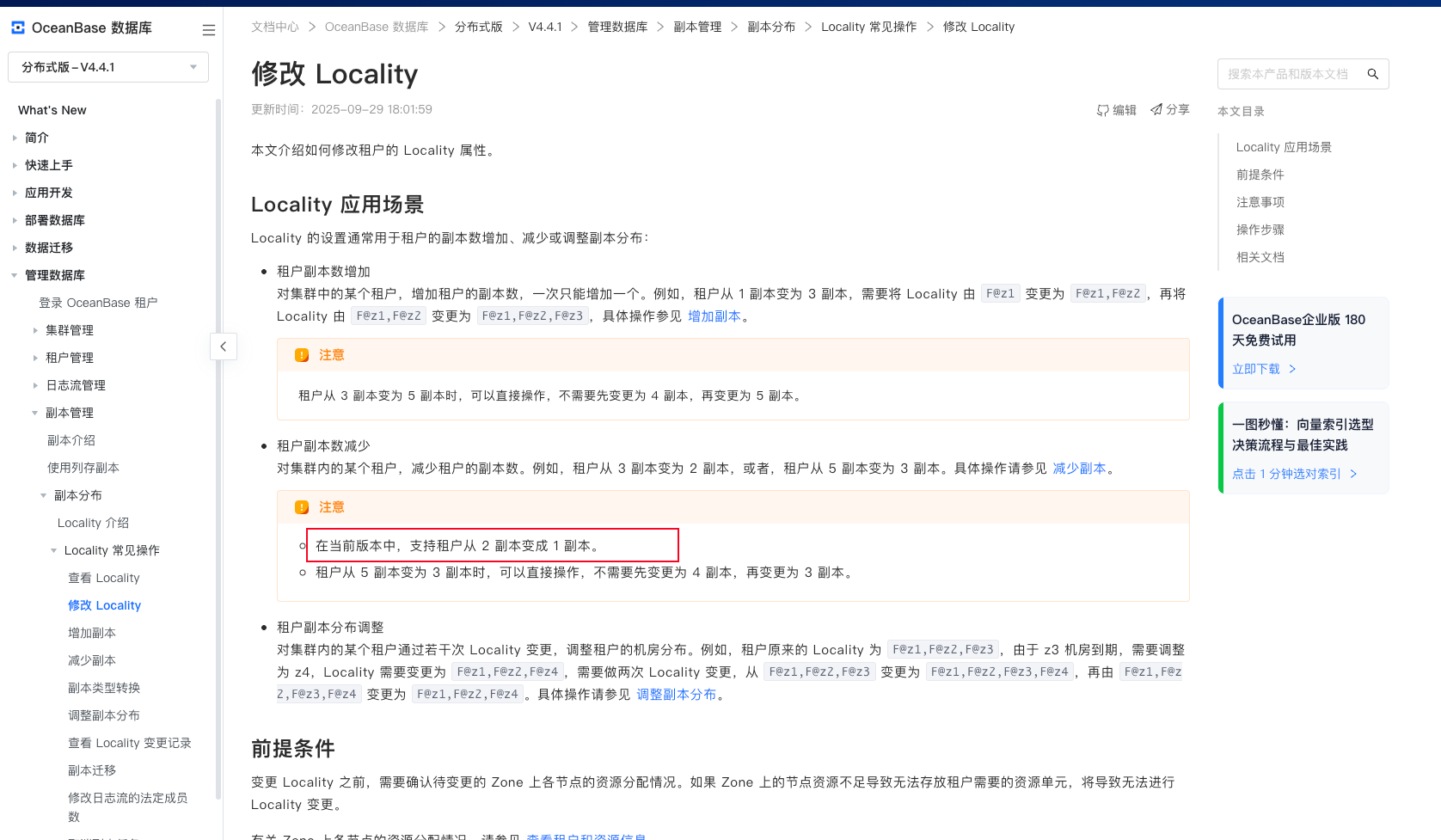Image resolution: width=1441 pixels, height=840 pixels.
Task: Click the 编辑 edit icon
Action: (x=1102, y=110)
